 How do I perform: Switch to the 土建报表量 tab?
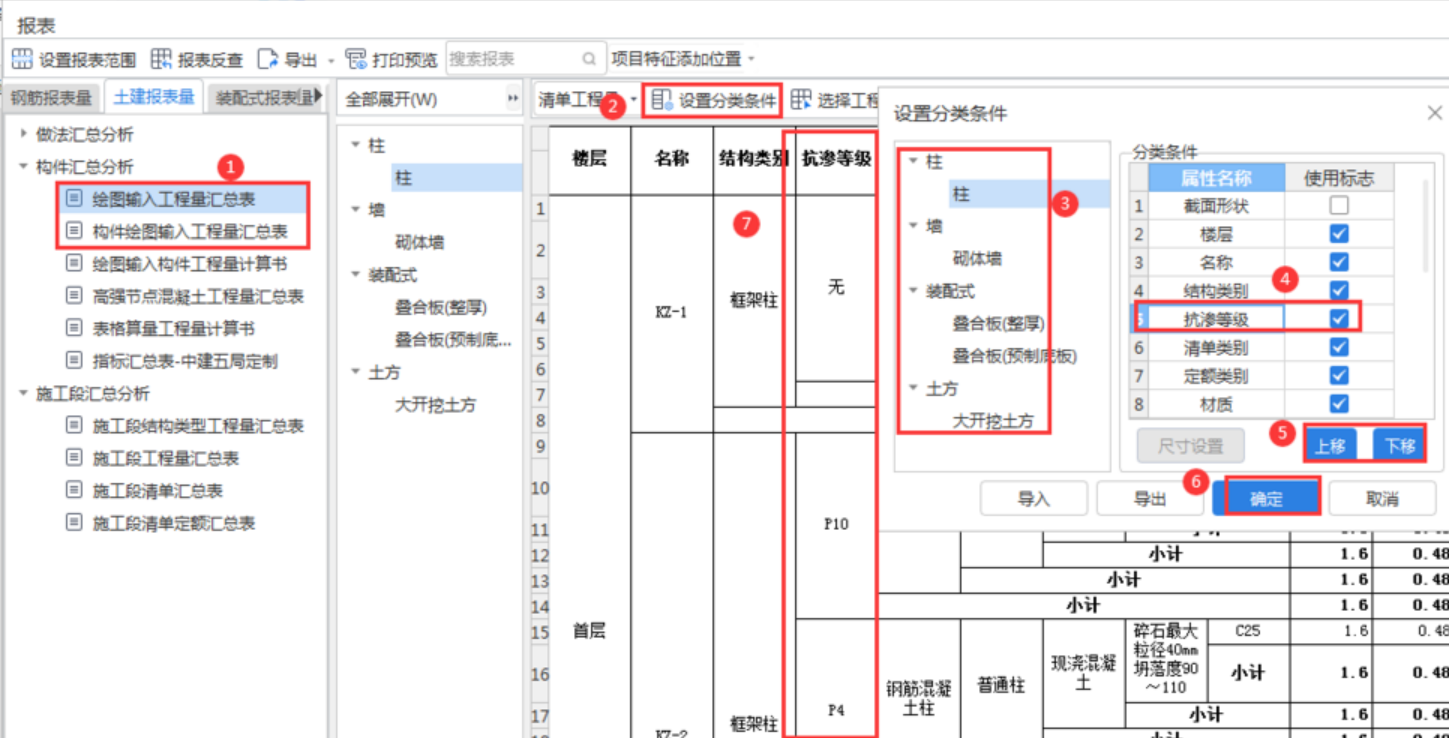point(154,97)
